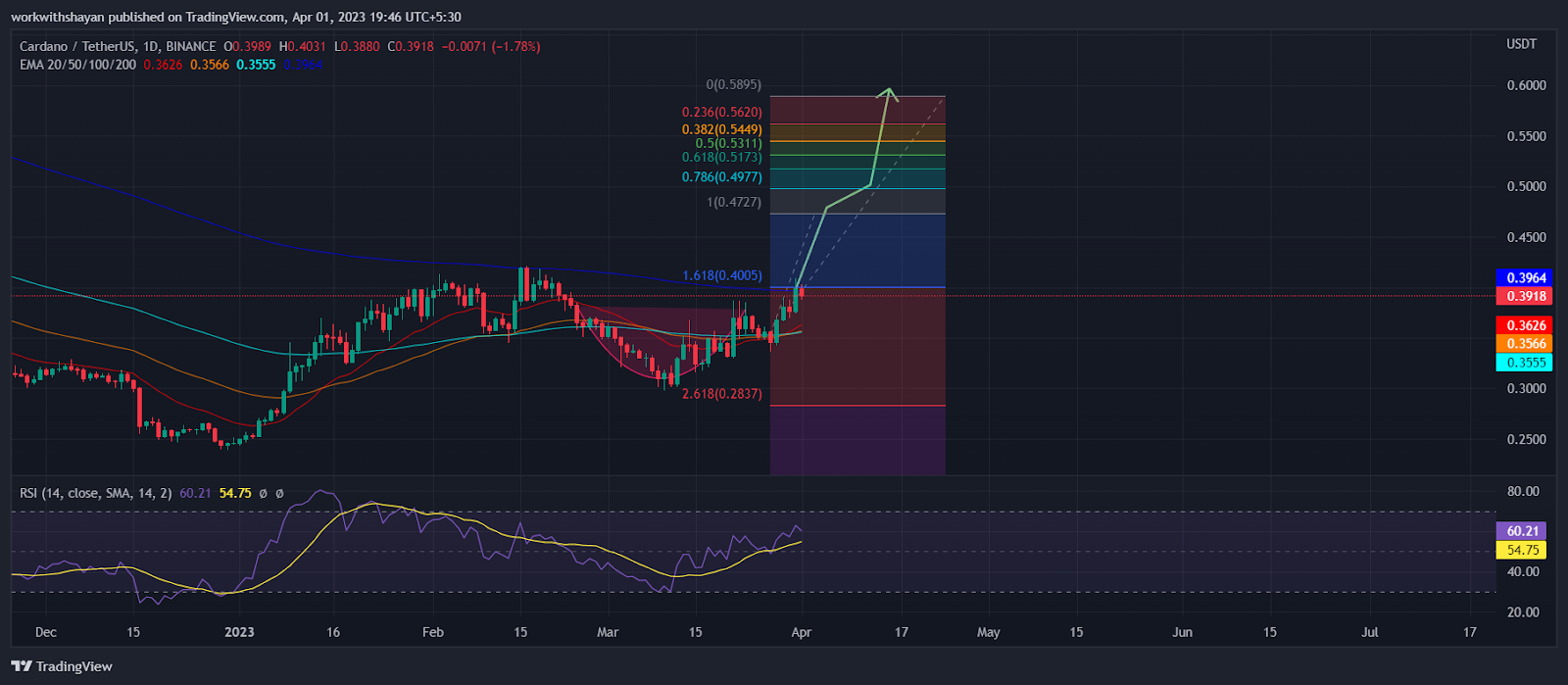Click the Mar label on time axis
Screen dimensions: 1568x685
608,633
